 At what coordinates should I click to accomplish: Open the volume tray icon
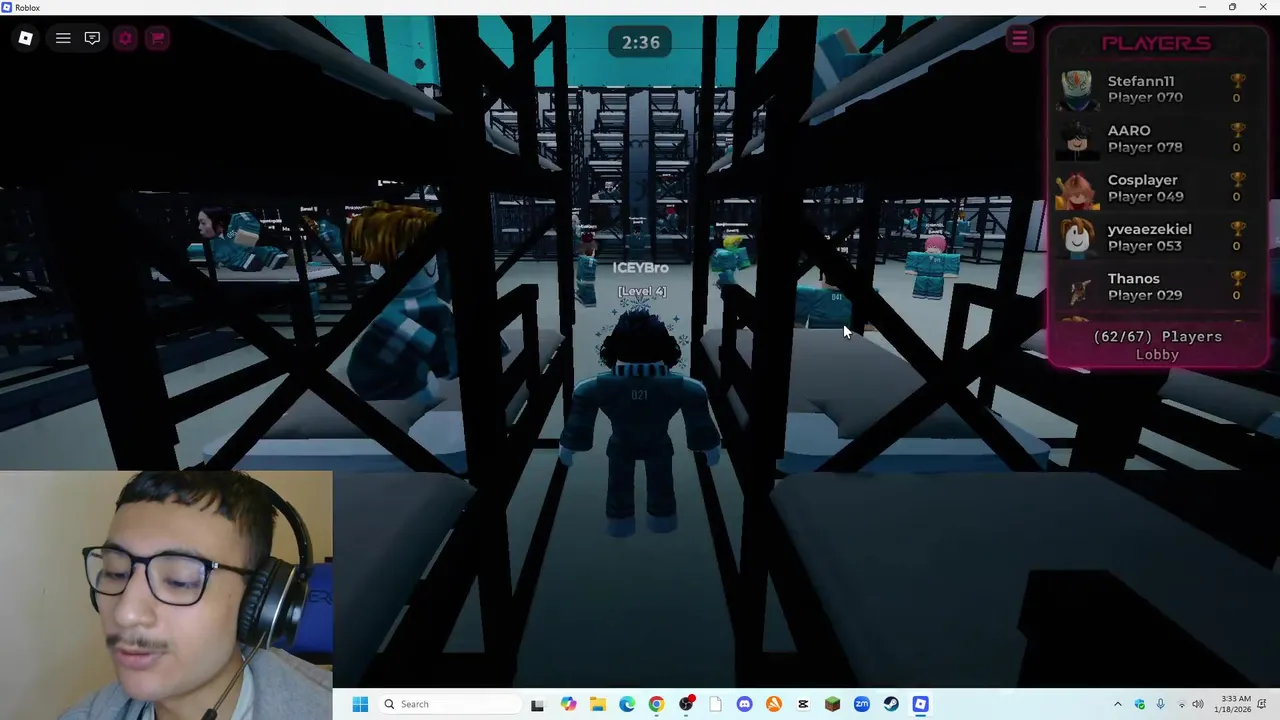coord(1198,704)
